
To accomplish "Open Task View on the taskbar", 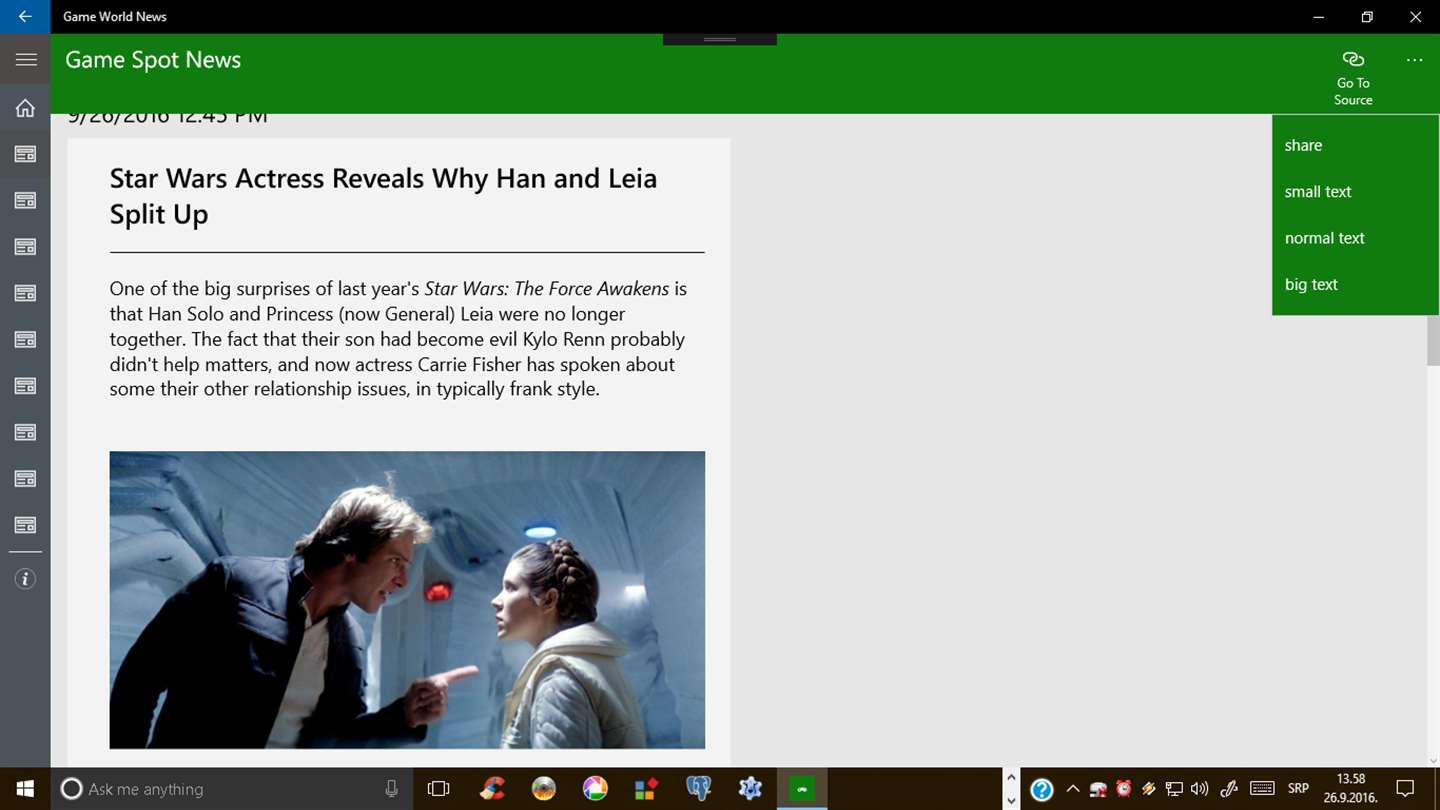I will click(438, 789).
